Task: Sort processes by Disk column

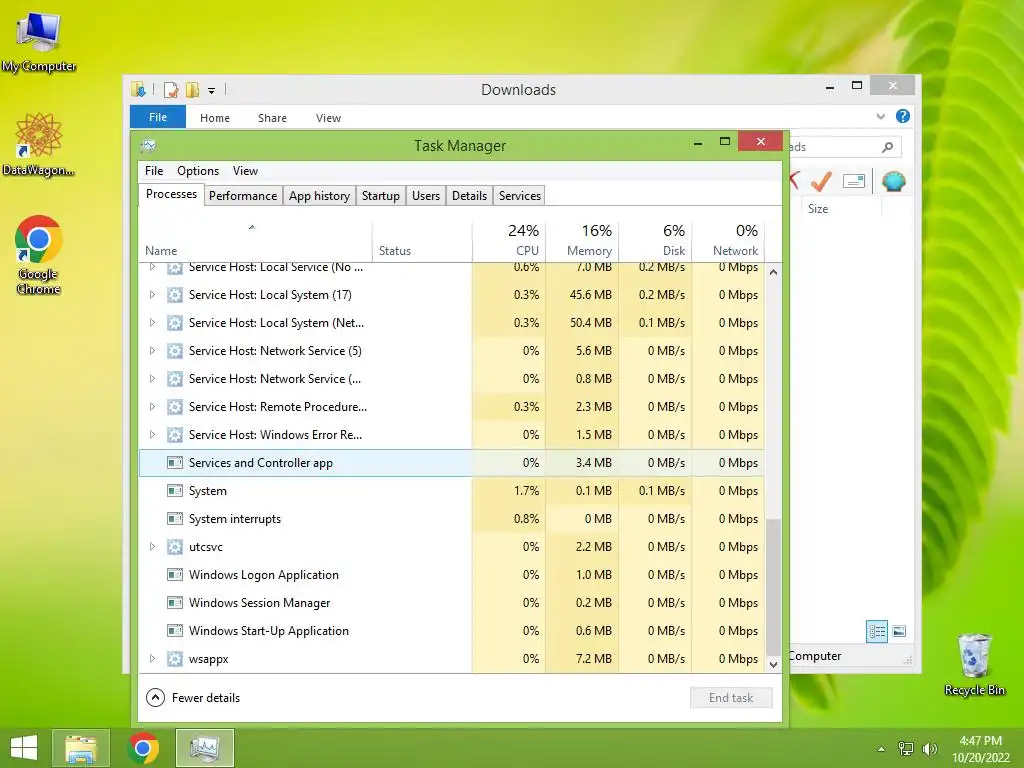Action: coord(655,240)
